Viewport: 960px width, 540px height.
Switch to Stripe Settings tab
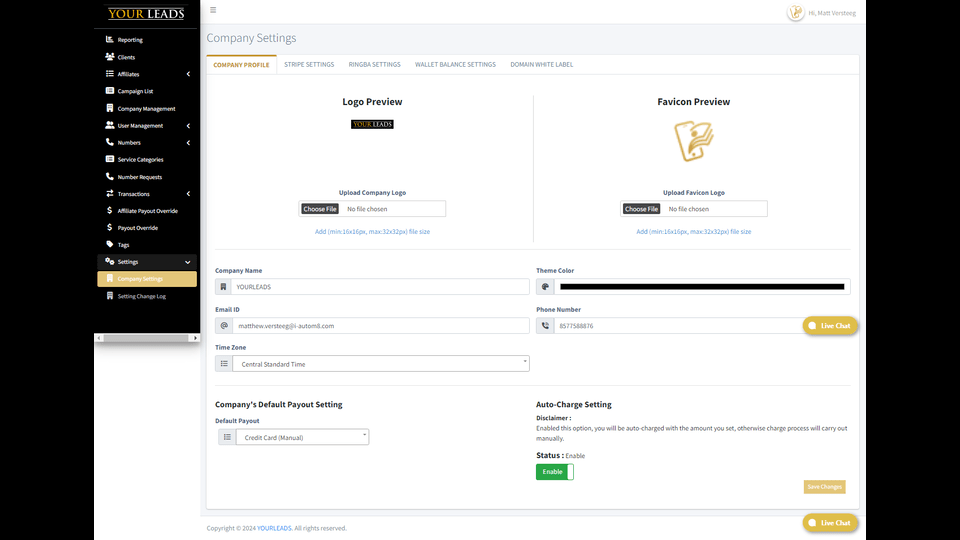[309, 64]
